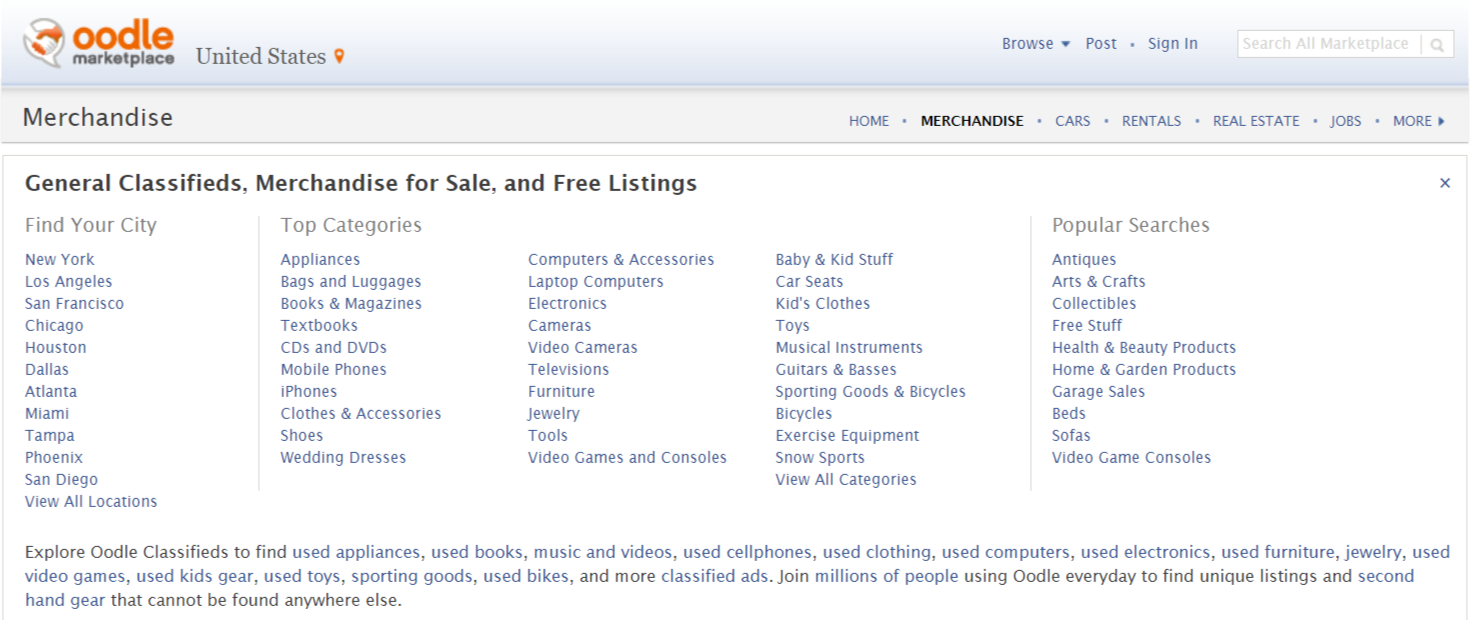View the Free Stuff popular search
This screenshot has width=1477, height=620.
(1087, 325)
